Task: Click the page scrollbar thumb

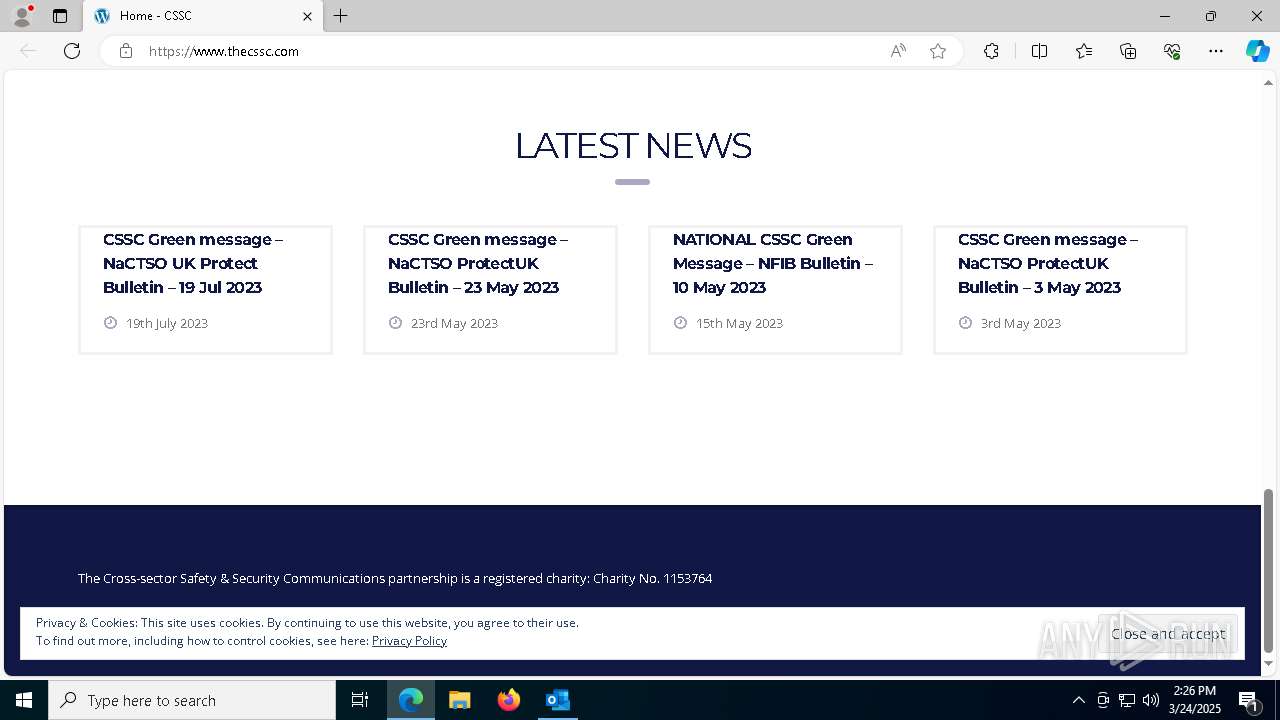Action: (1268, 570)
